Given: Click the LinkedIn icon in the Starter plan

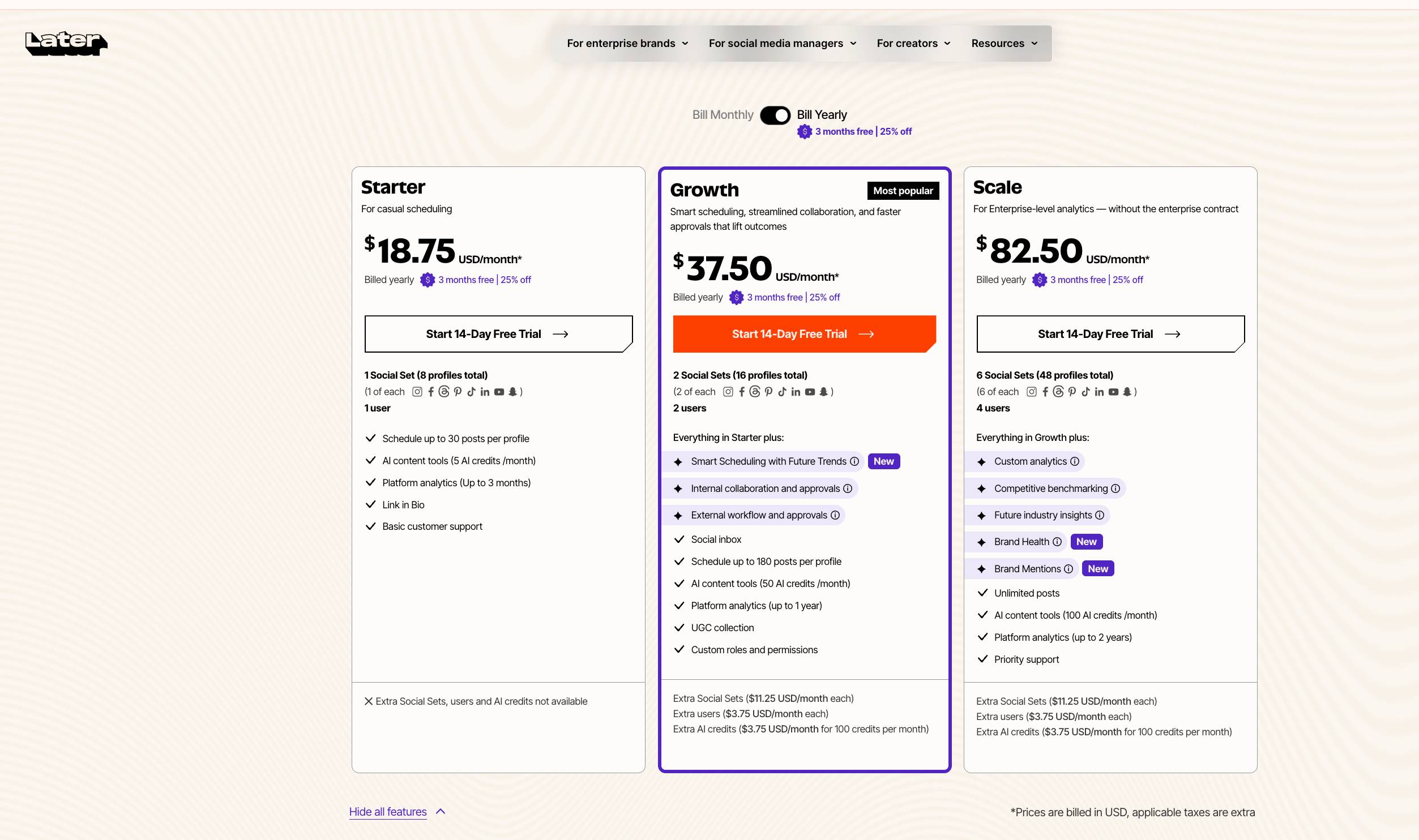Looking at the screenshot, I should [x=485, y=392].
